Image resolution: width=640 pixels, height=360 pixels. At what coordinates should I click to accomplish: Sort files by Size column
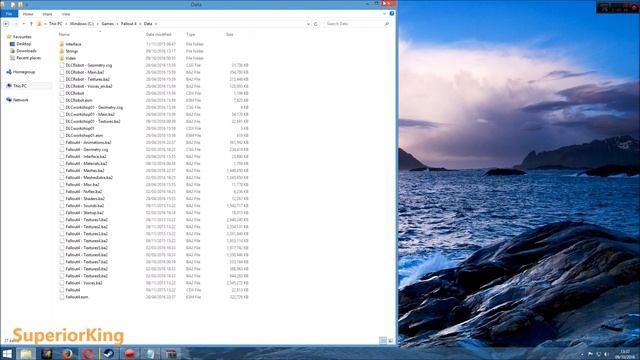230,35
